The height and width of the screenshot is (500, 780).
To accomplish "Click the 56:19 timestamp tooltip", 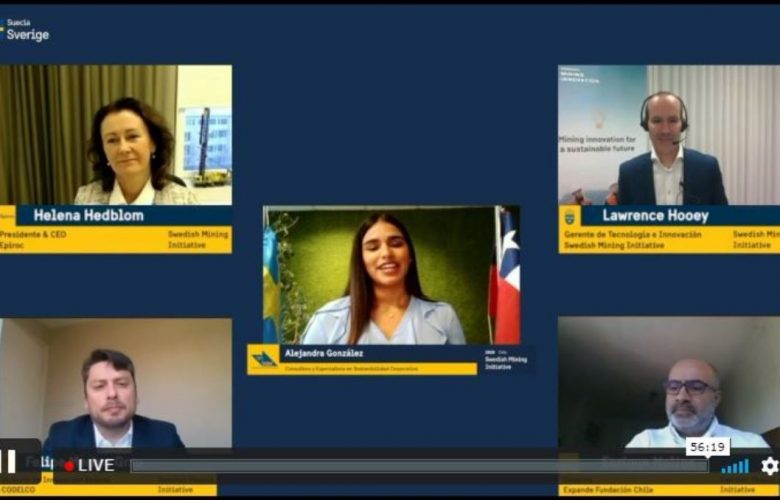I will click(707, 447).
